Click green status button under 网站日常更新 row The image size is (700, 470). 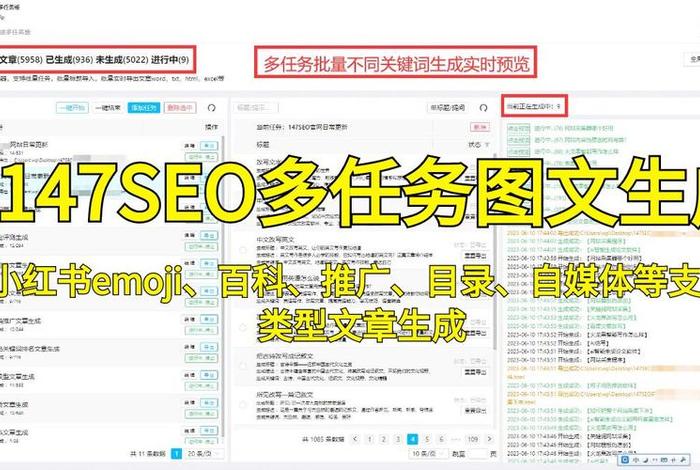201,157
